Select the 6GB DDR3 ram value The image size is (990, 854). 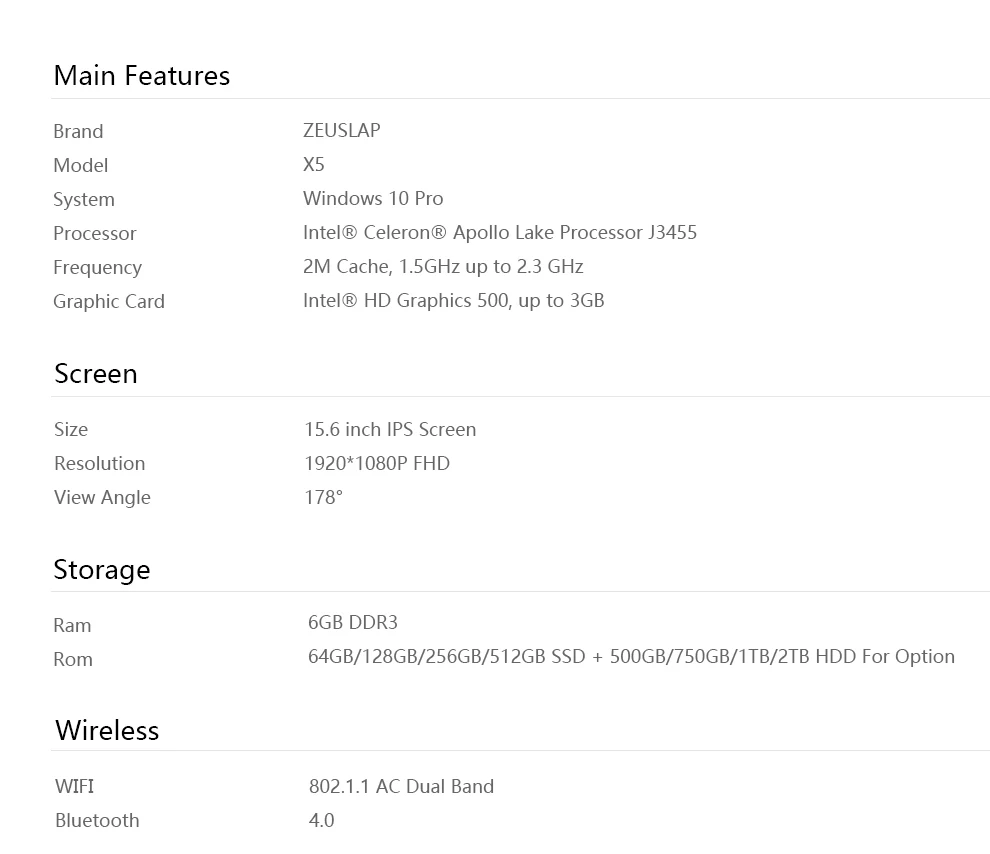pyautogui.click(x=353, y=623)
